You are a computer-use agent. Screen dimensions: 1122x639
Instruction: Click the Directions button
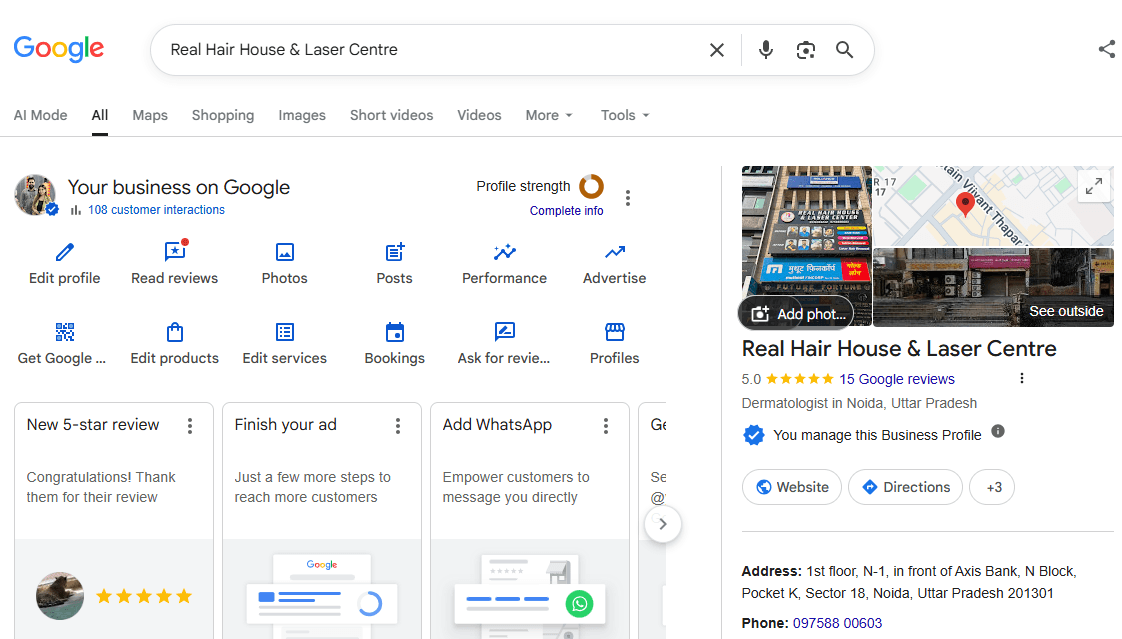coord(906,487)
